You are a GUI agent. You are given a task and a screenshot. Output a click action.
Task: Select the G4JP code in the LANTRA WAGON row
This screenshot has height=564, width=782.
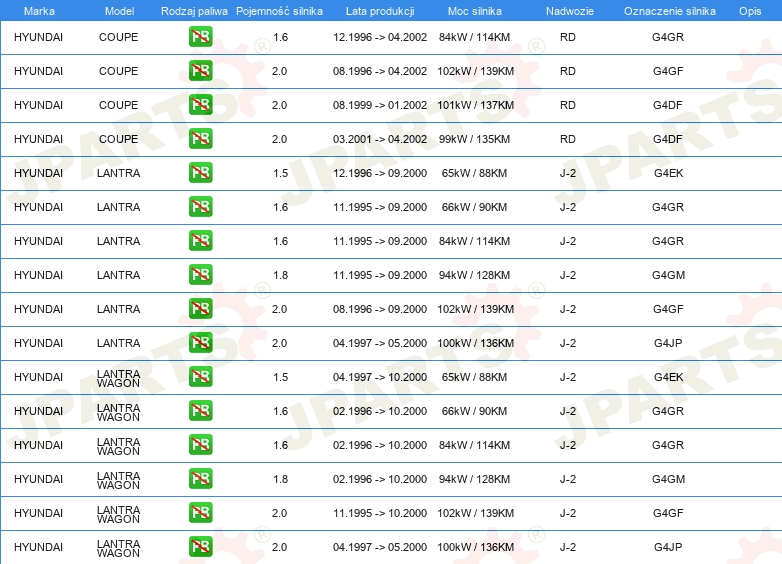668,547
